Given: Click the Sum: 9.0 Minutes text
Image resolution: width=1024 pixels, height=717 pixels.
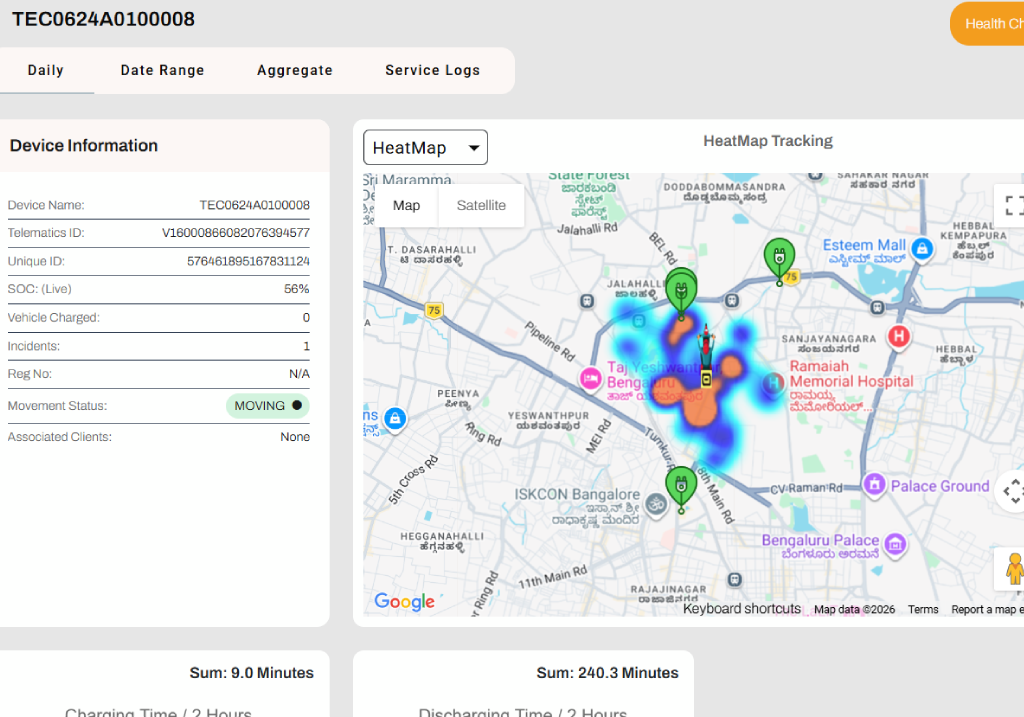Looking at the screenshot, I should pos(251,673).
